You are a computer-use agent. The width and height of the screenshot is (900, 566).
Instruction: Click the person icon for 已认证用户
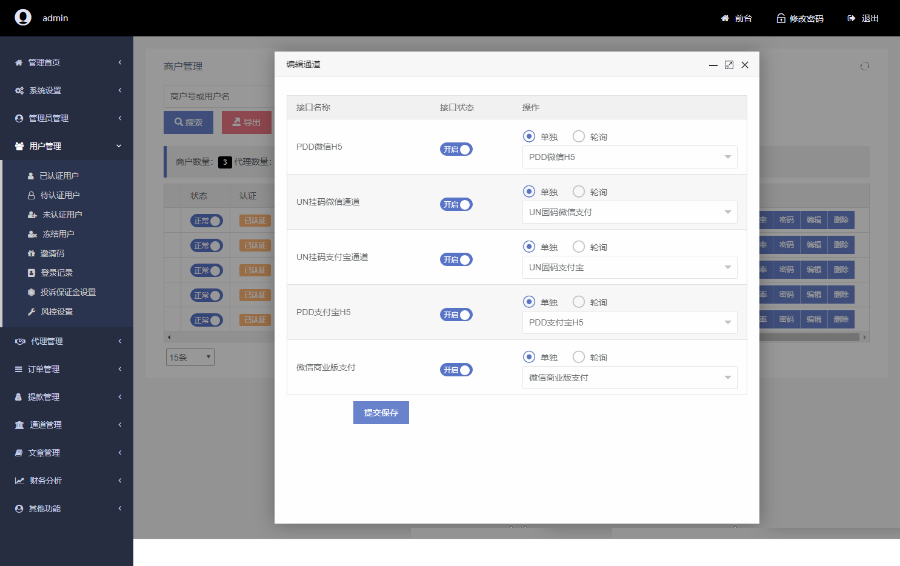[31, 176]
